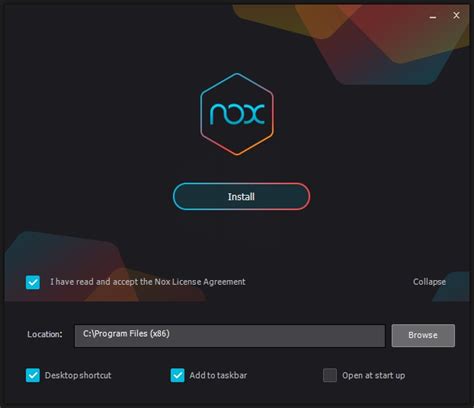This screenshot has width=474, height=408.
Task: Open the Nox License Agreement link
Action: point(200,282)
